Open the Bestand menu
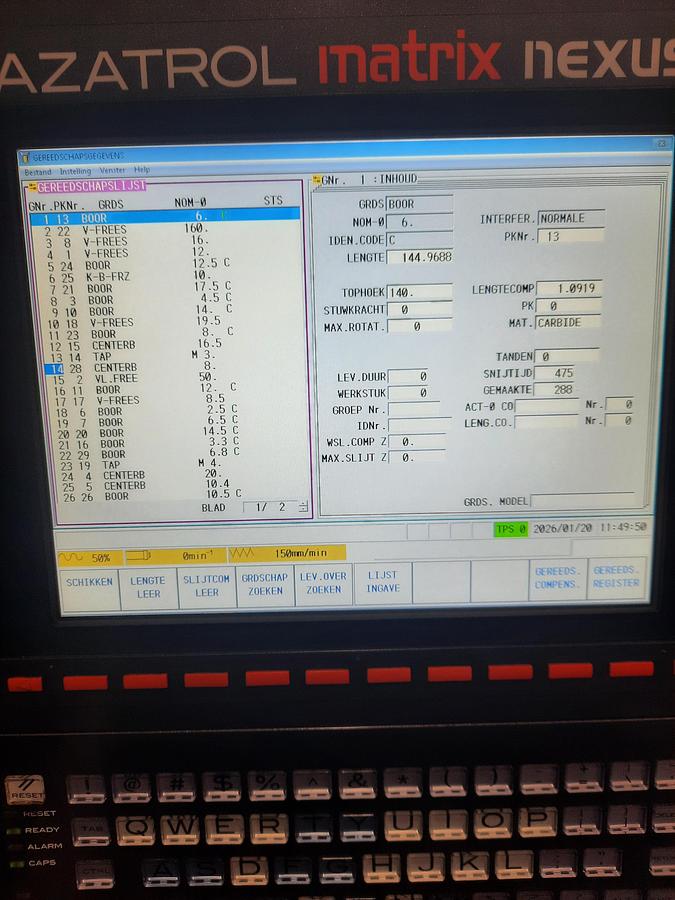 (36, 171)
